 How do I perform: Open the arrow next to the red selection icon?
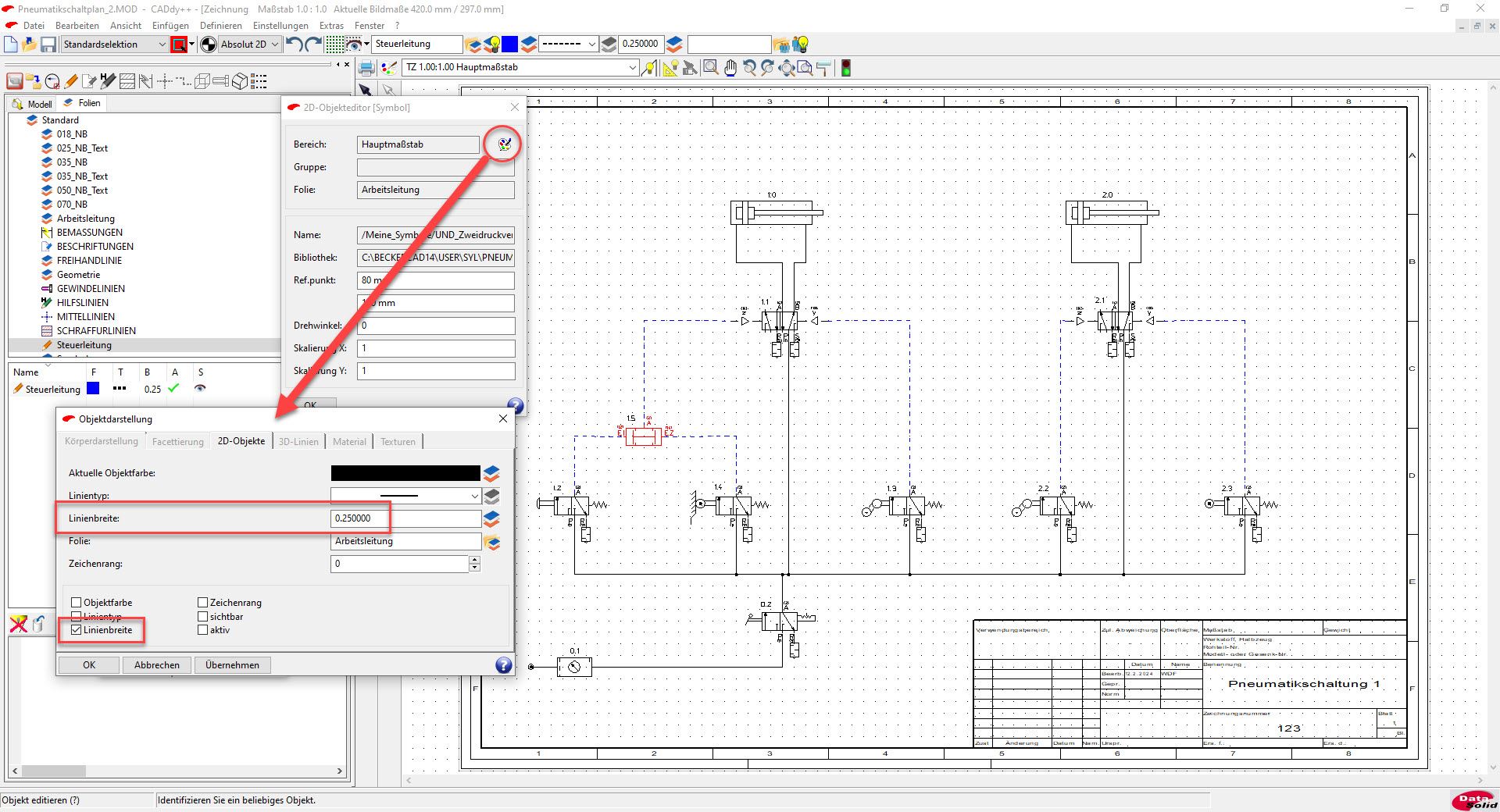[x=191, y=45]
